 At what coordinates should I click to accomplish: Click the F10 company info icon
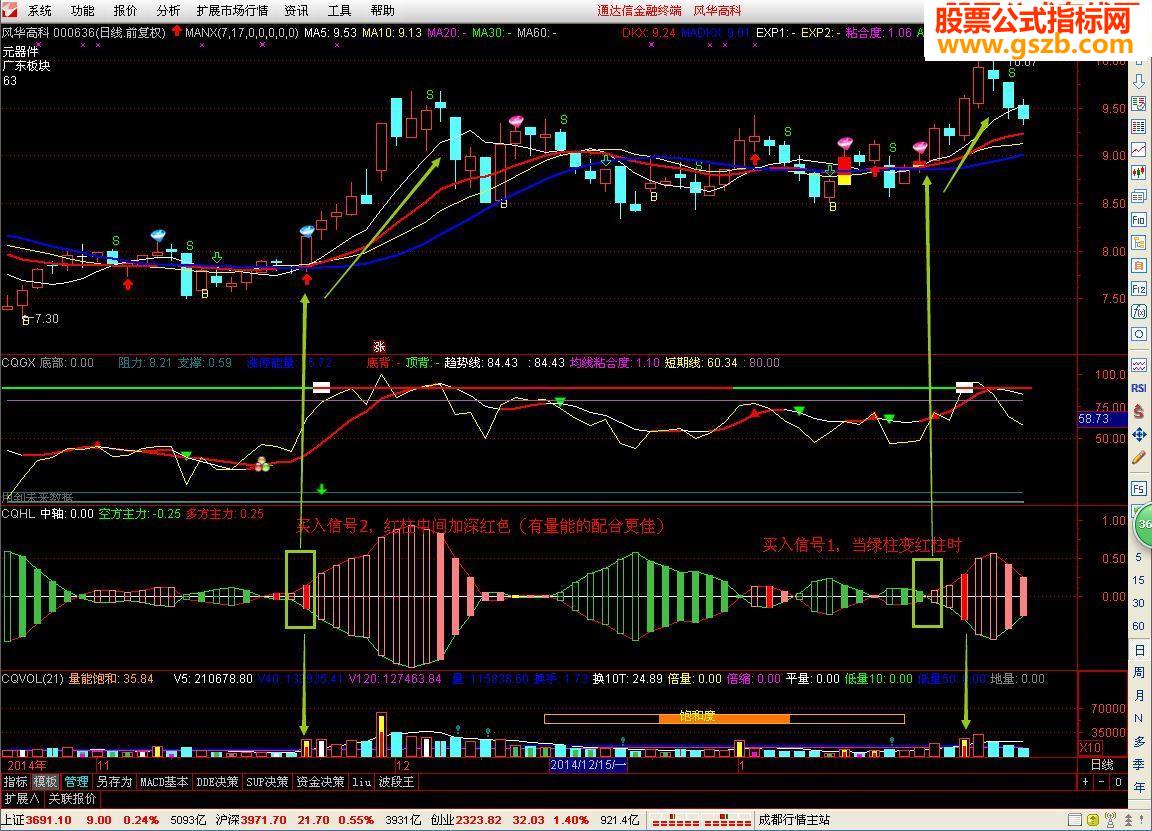point(1139,220)
